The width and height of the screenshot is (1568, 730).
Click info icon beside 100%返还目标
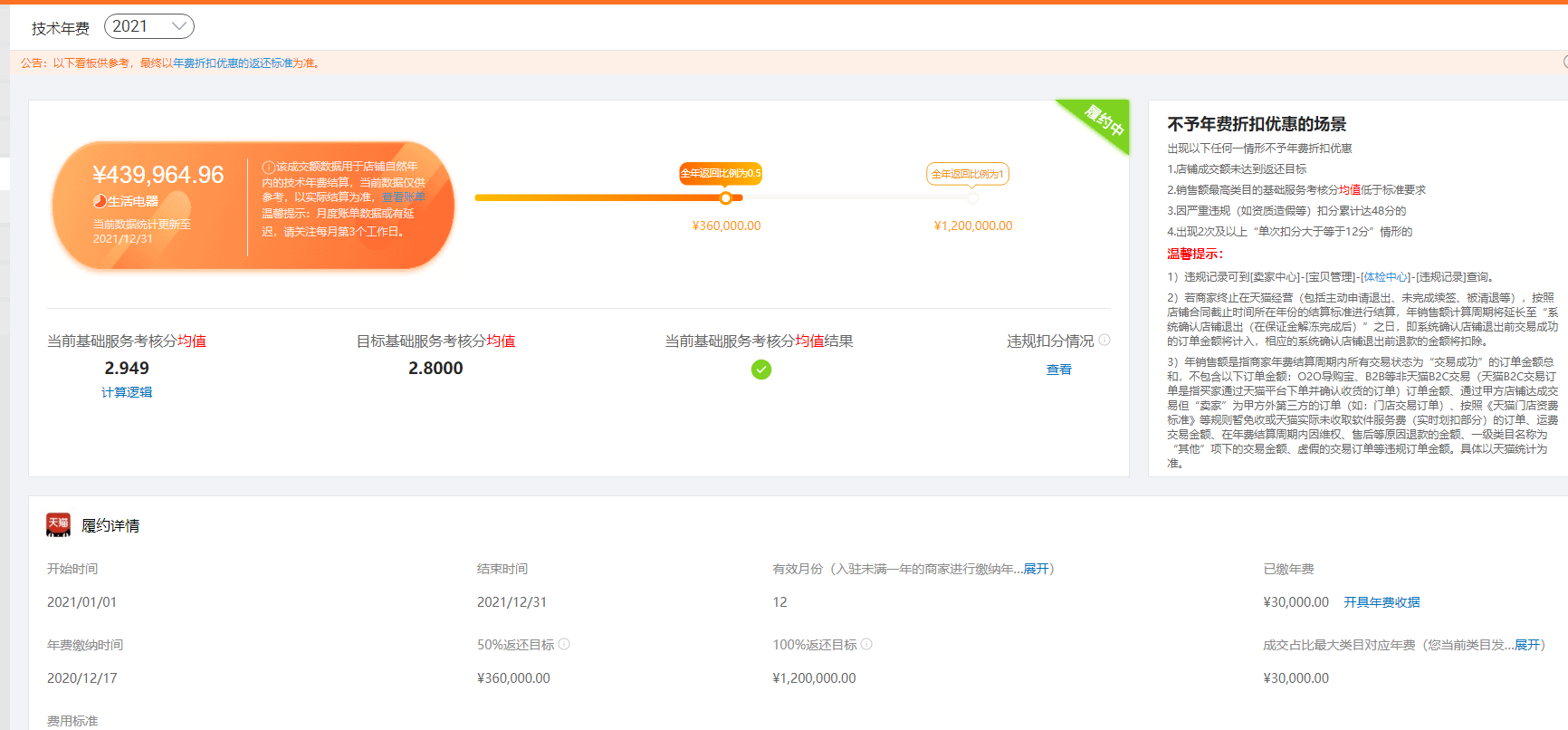pos(866,644)
